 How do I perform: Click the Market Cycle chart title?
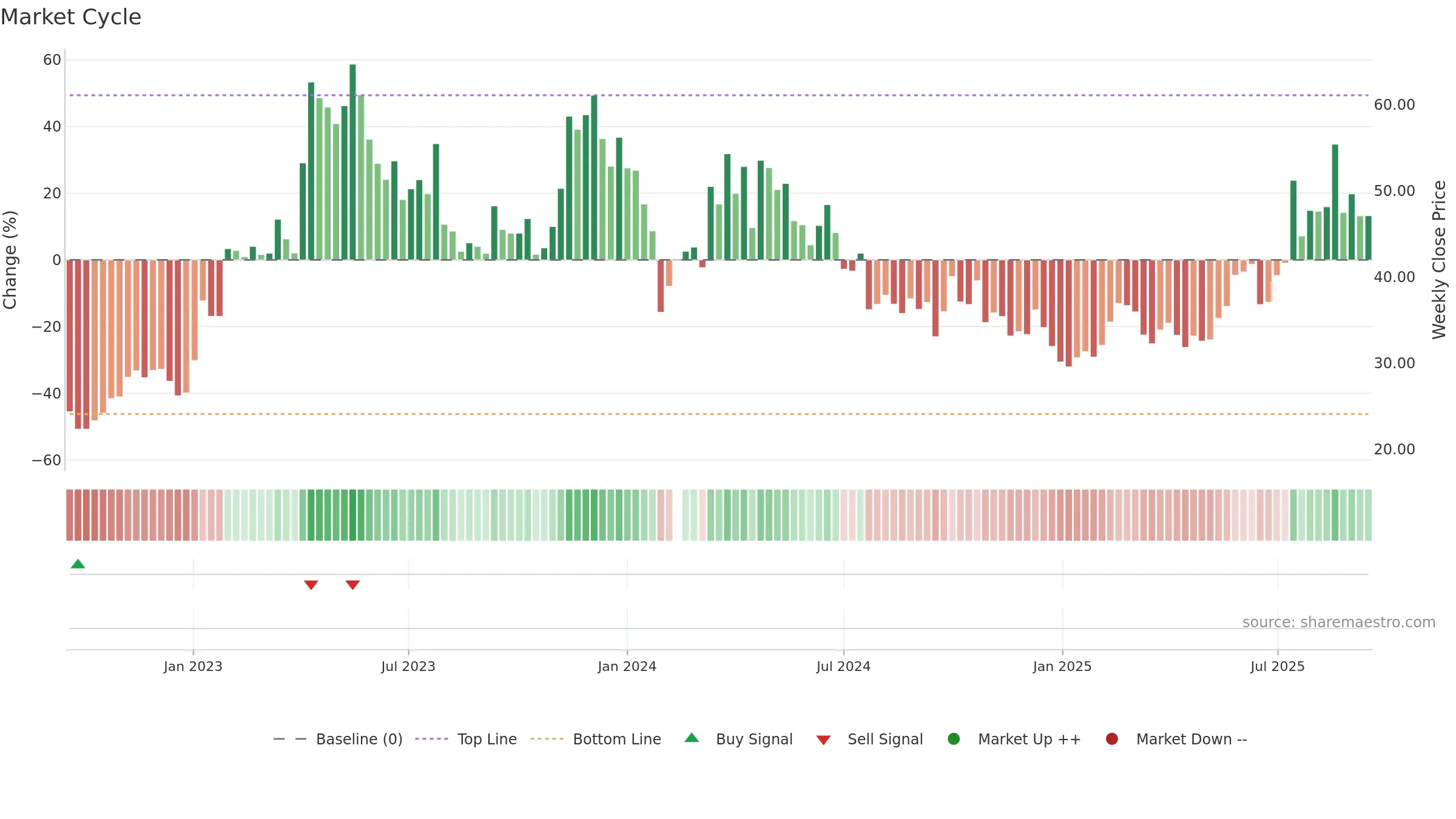(x=71, y=17)
